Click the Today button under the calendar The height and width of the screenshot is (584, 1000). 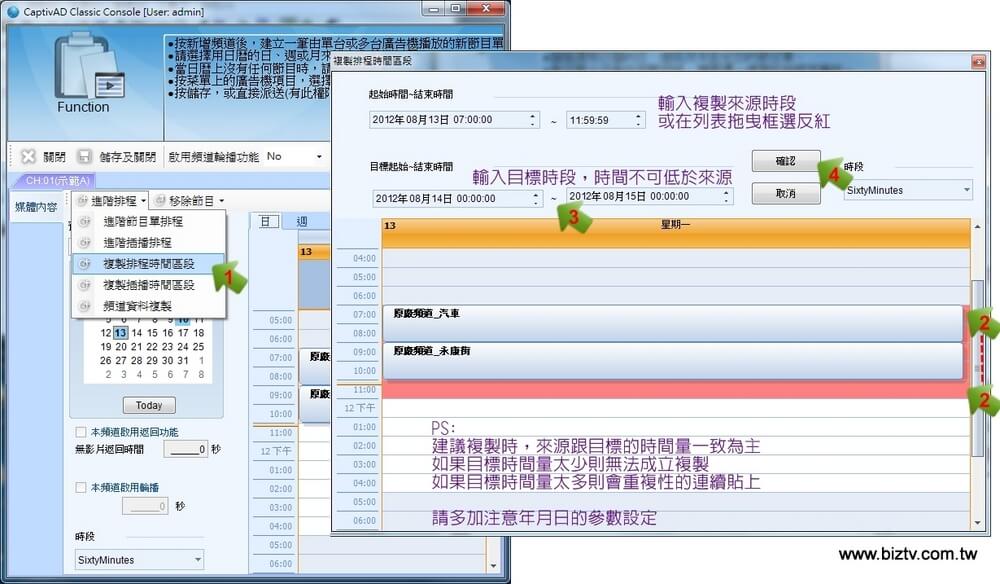tap(149, 405)
